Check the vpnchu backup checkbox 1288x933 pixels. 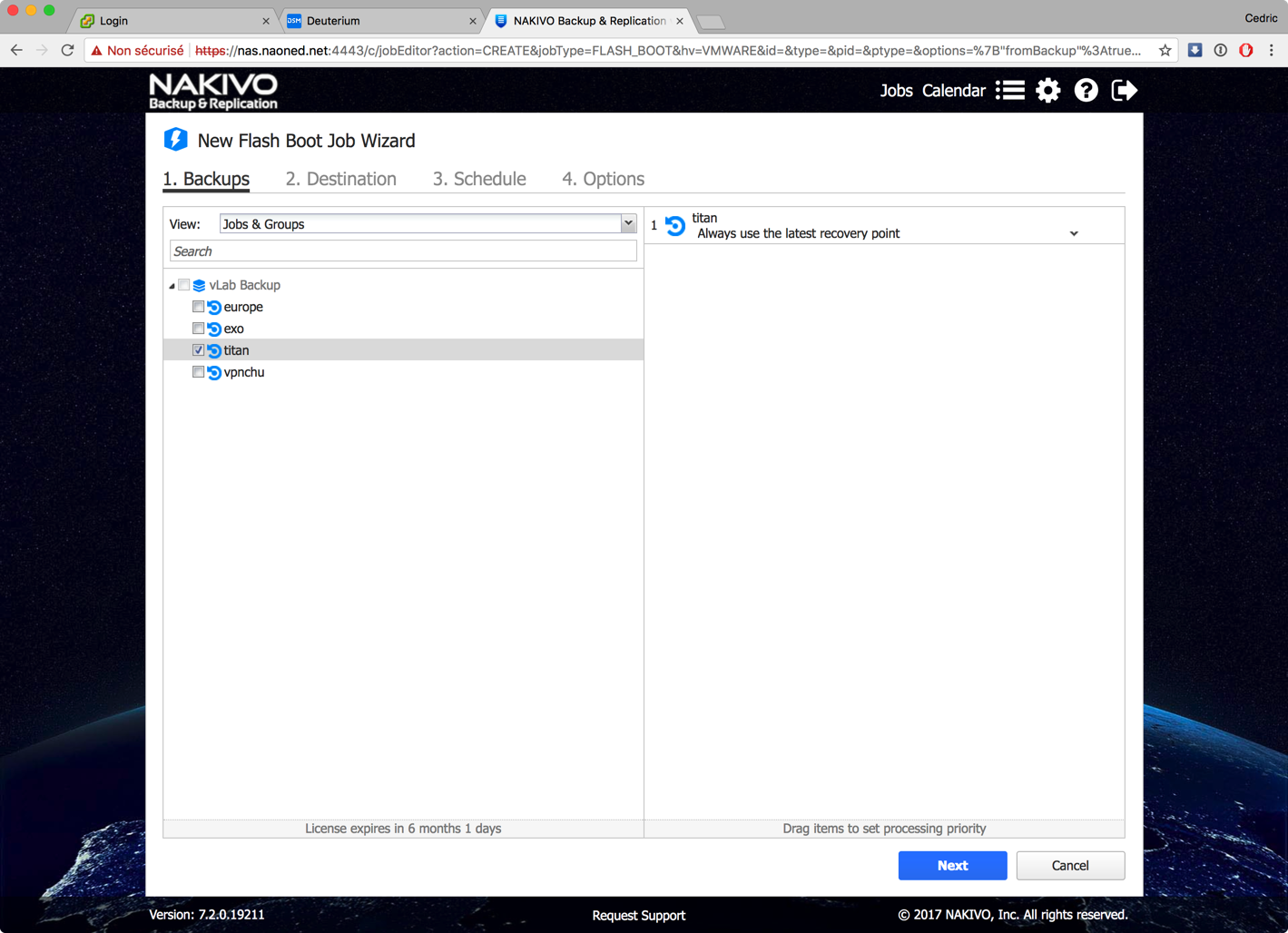pos(198,372)
